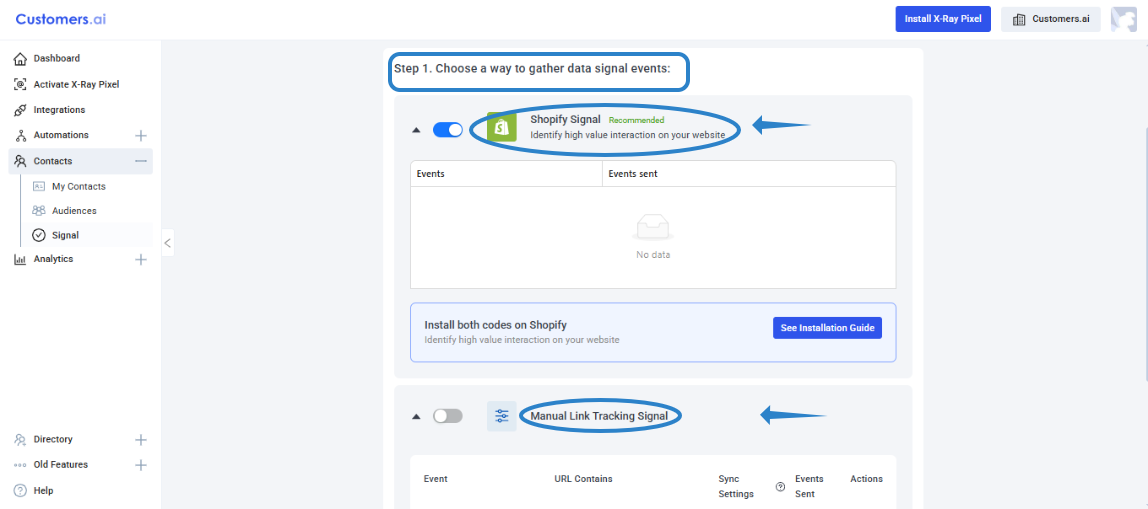Disable the Shopify Signal toggle
The width and height of the screenshot is (1148, 509).
pyautogui.click(x=448, y=130)
